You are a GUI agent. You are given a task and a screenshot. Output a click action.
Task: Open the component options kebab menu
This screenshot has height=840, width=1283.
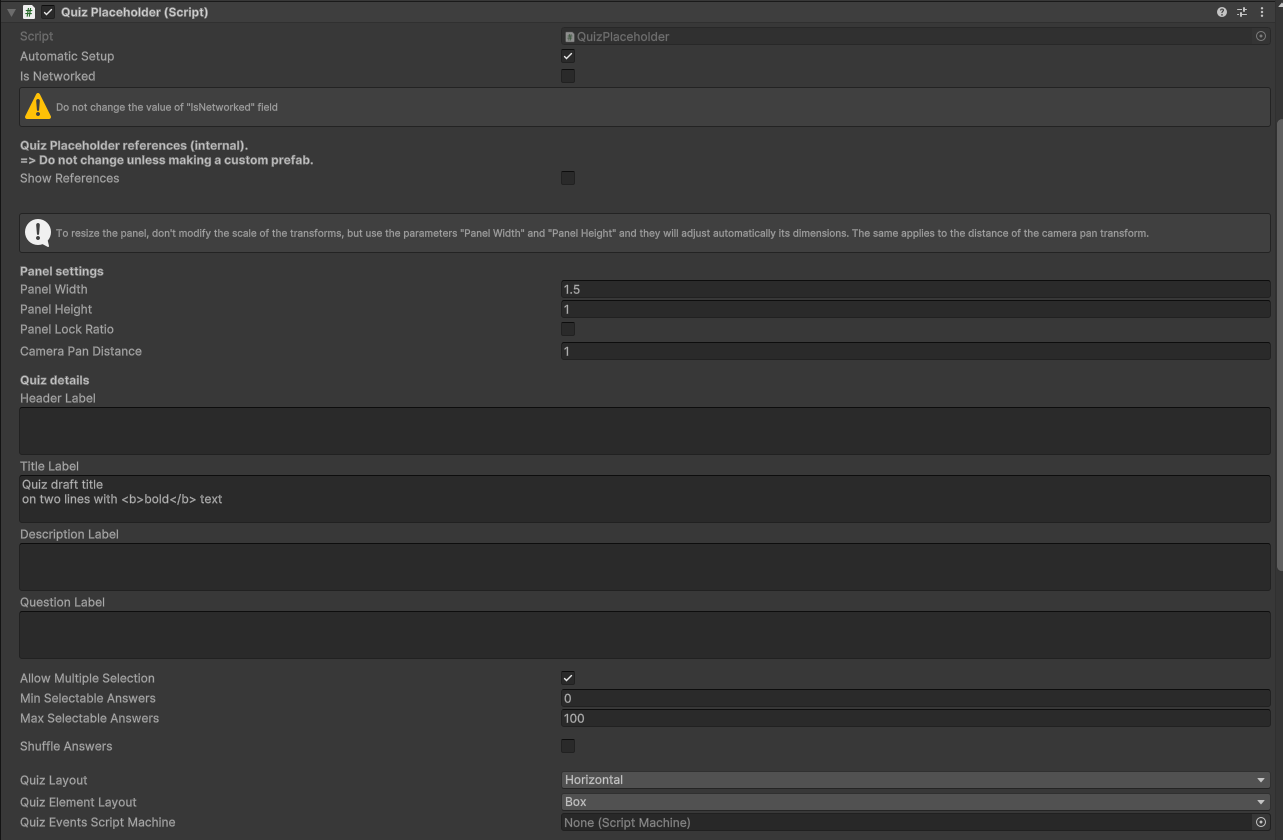tap(1262, 12)
